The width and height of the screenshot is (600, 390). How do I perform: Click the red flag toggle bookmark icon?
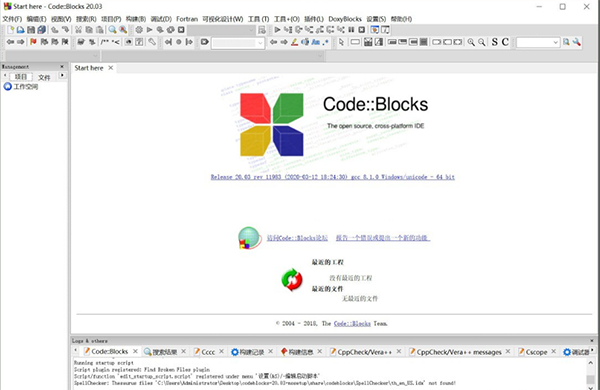[x=33, y=42]
